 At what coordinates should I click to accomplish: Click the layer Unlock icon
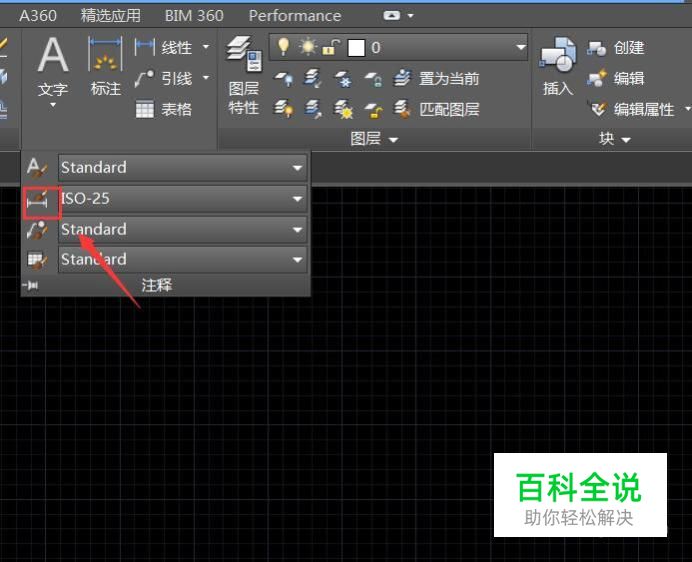coord(373,110)
